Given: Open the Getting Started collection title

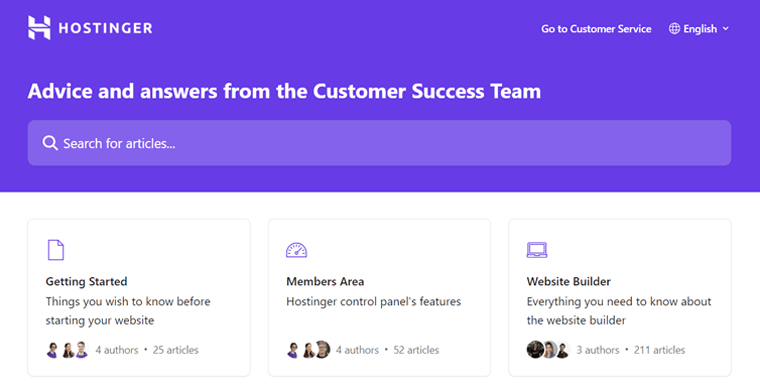Looking at the screenshot, I should tap(86, 281).
